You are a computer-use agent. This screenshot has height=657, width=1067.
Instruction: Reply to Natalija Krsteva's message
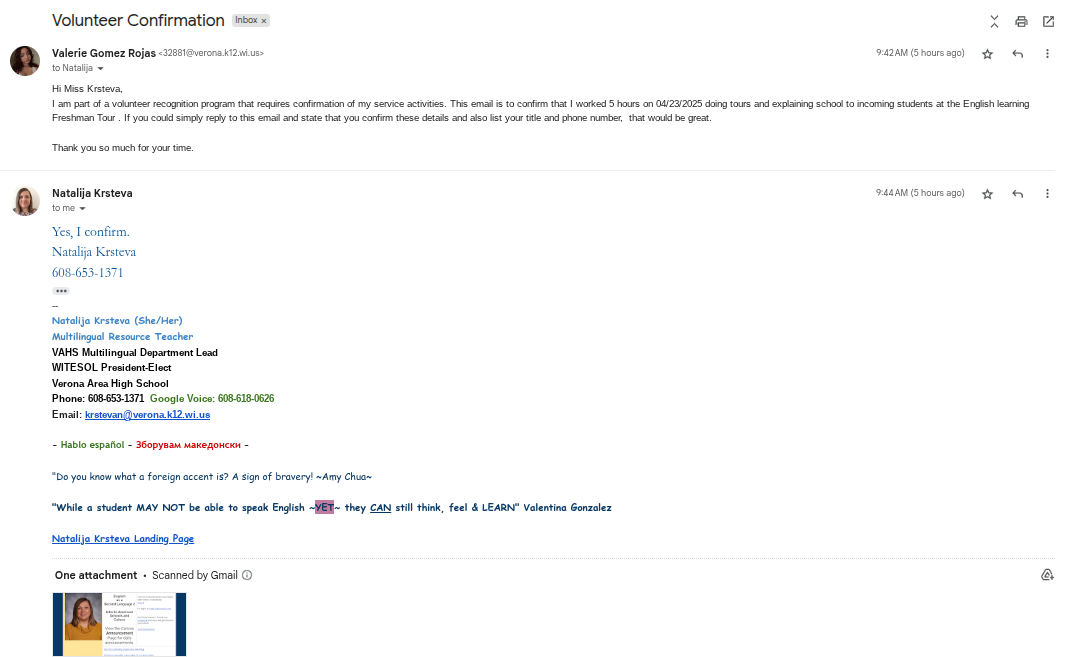pyautogui.click(x=1018, y=194)
